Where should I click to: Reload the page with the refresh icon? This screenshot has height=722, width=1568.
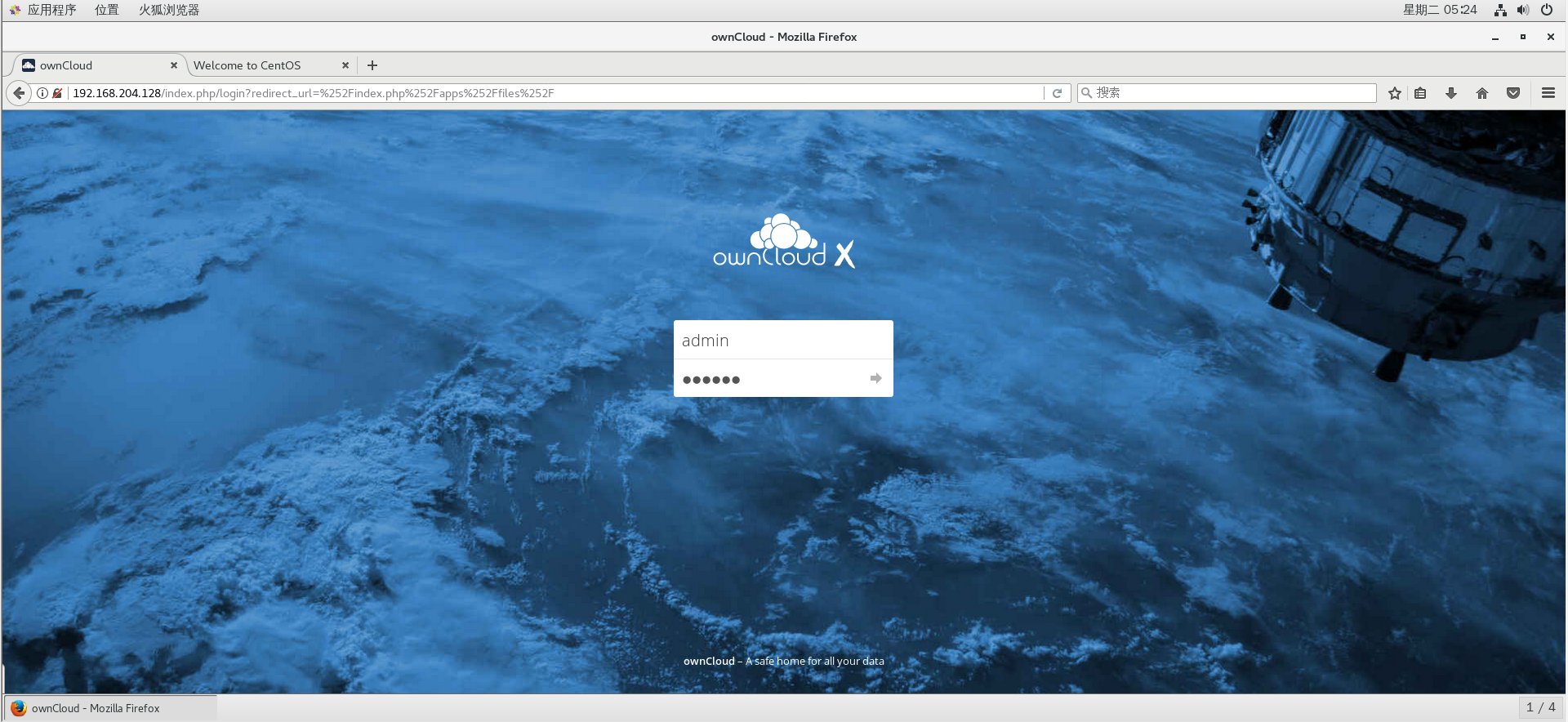click(x=1057, y=93)
